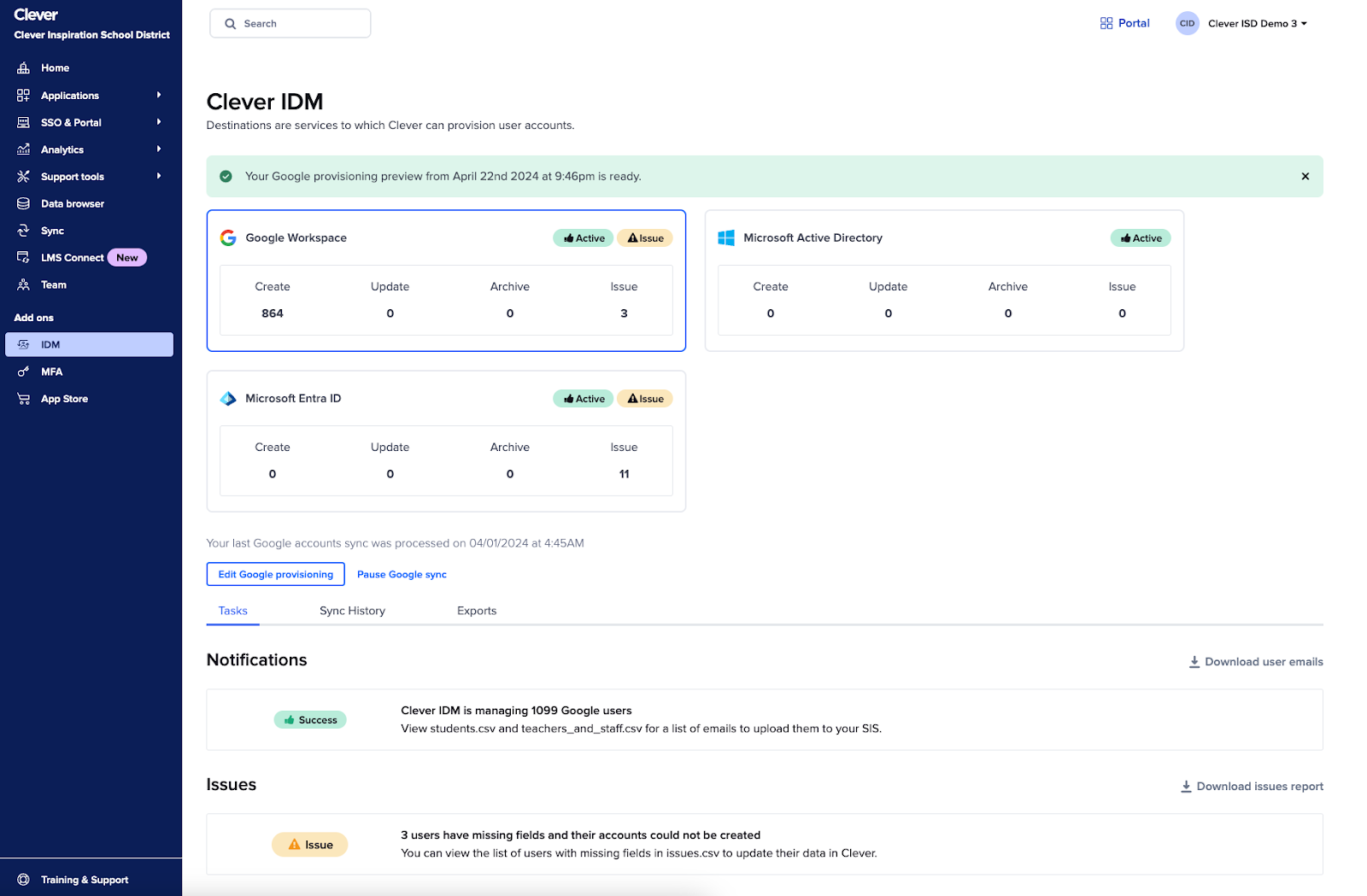Click the Training & Support icon
This screenshot has width=1367, height=896.
[x=24, y=880]
